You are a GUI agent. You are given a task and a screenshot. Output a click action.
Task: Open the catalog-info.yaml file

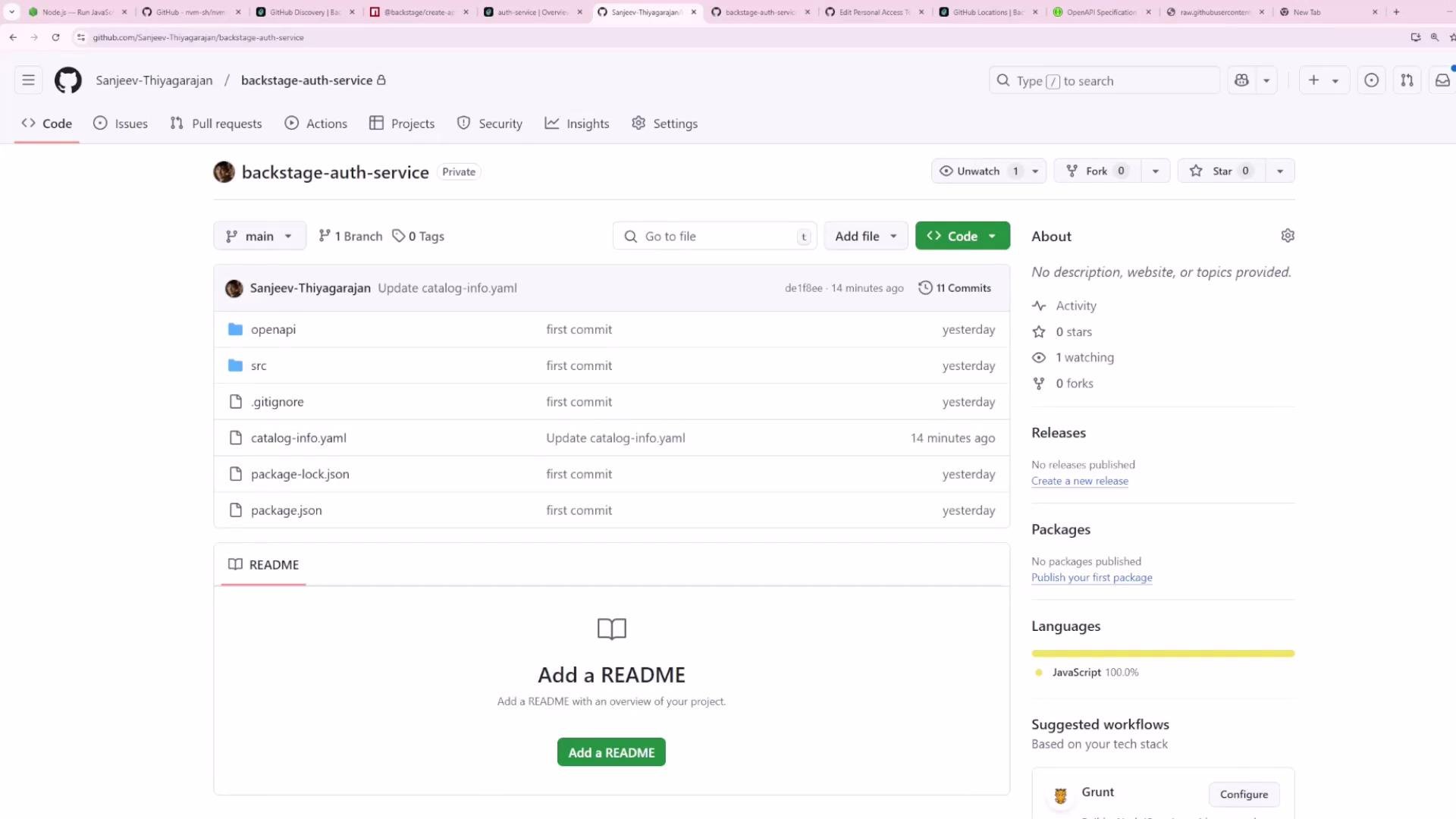point(299,438)
